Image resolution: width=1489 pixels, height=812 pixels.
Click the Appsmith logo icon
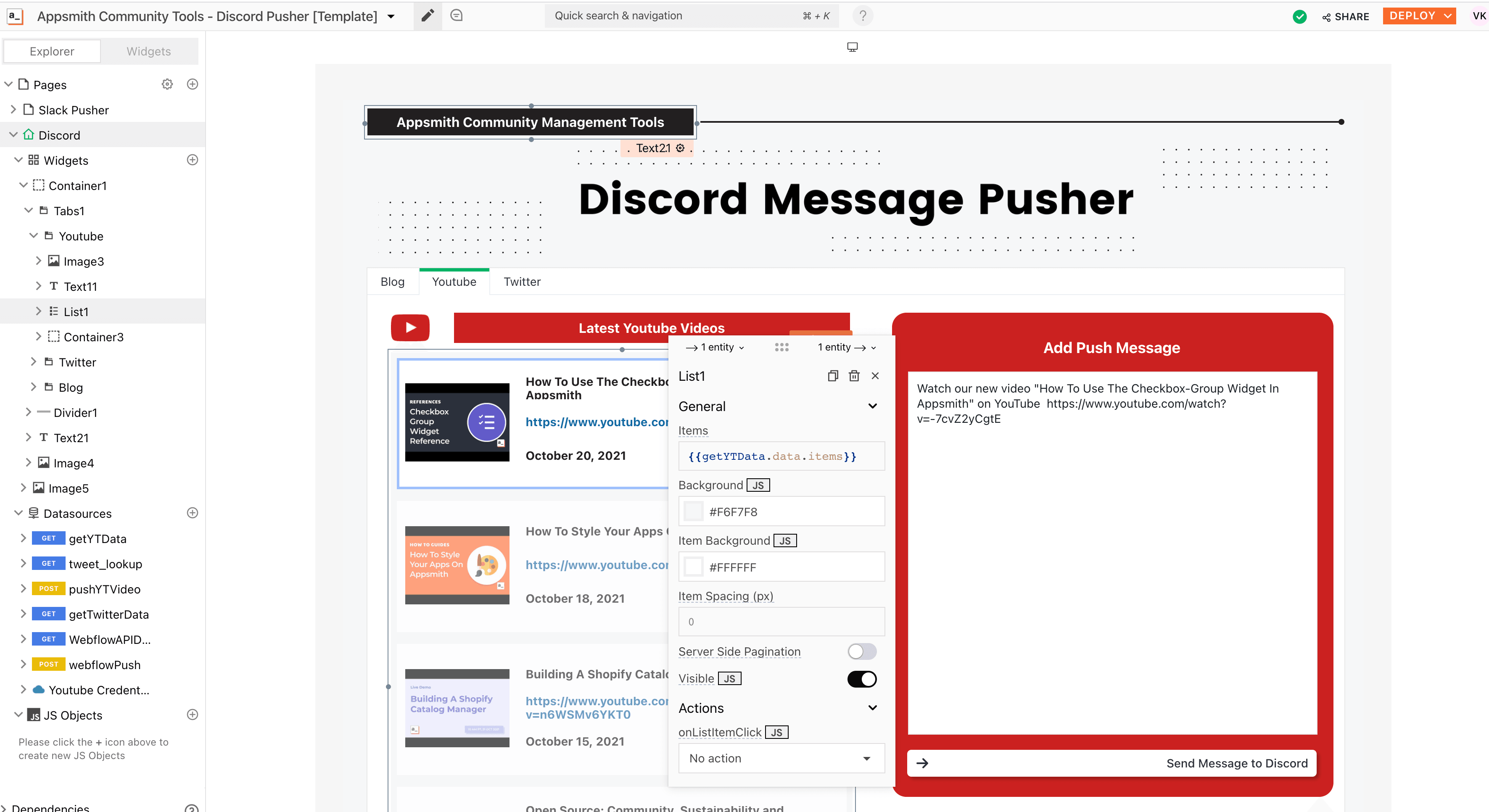15,16
